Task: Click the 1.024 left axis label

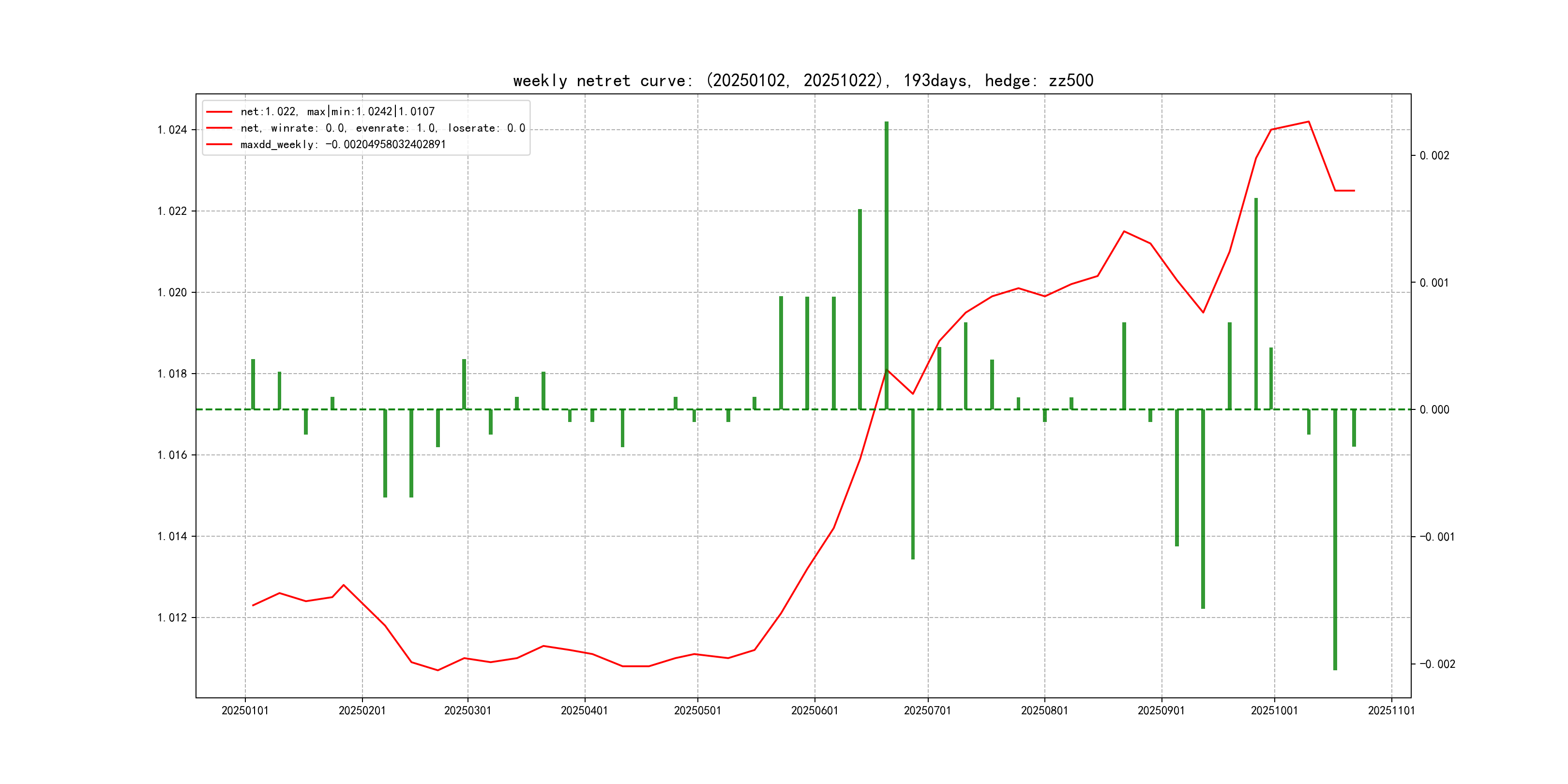Action: tap(172, 130)
